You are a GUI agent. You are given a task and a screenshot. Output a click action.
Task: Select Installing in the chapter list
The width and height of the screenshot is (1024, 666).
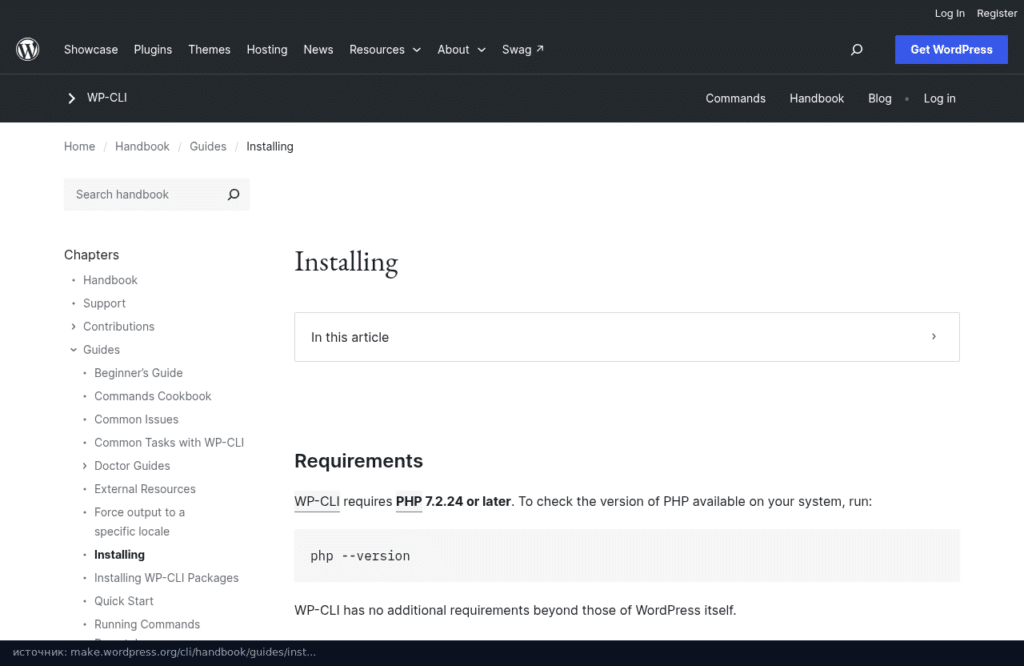(120, 555)
